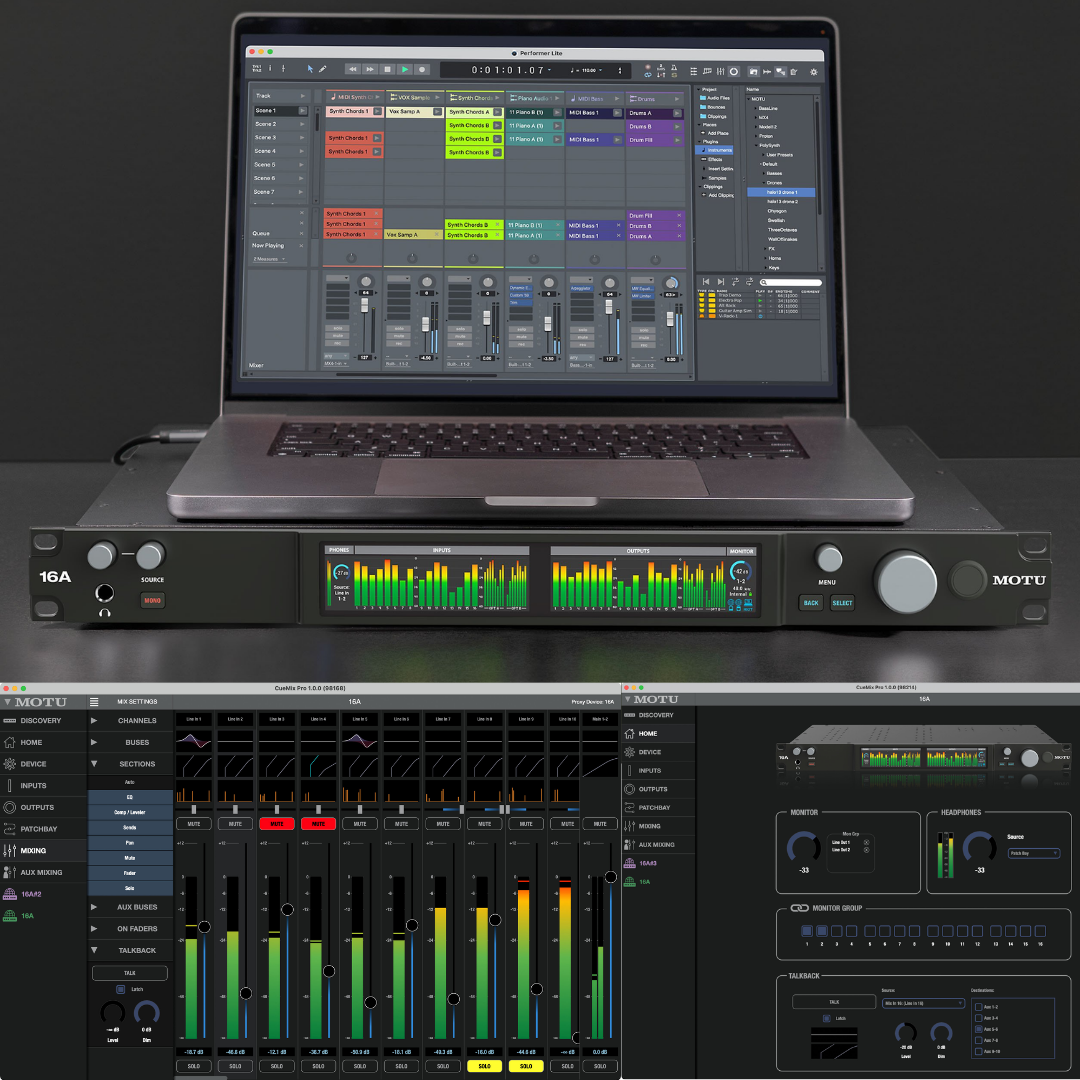
Task: Remove Line Out 2 from Mon Grp
Action: coord(866,850)
